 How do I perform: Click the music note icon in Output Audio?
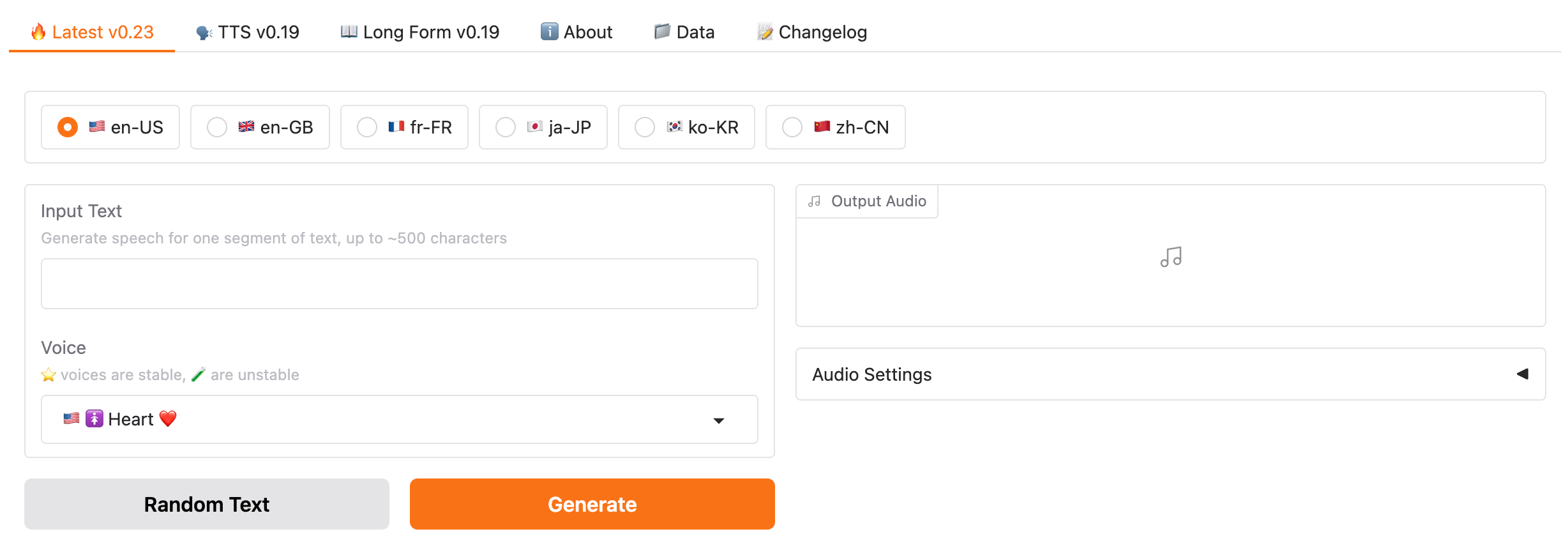click(x=1171, y=257)
